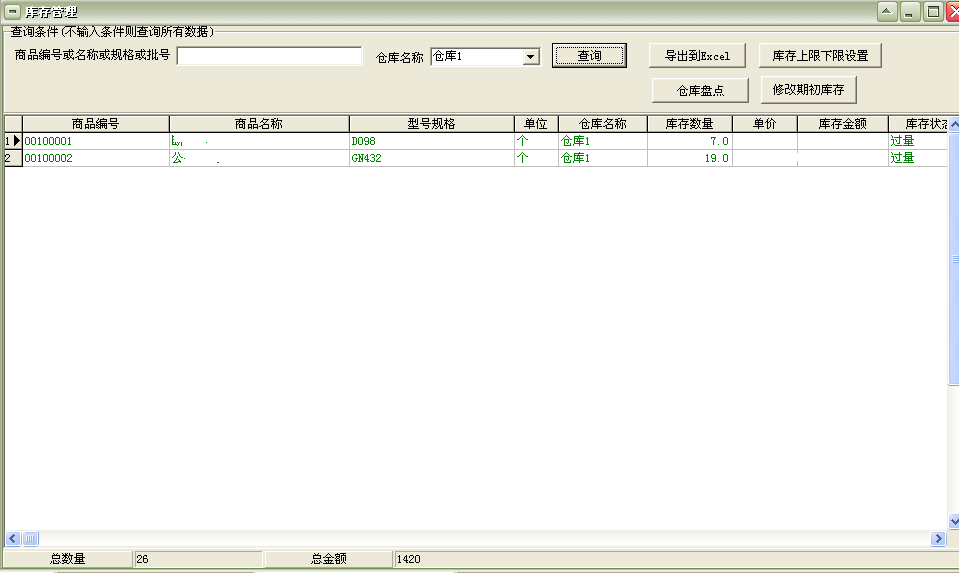The width and height of the screenshot is (959, 573).
Task: Click the GN432 型号规格 cell
Action: (430, 158)
